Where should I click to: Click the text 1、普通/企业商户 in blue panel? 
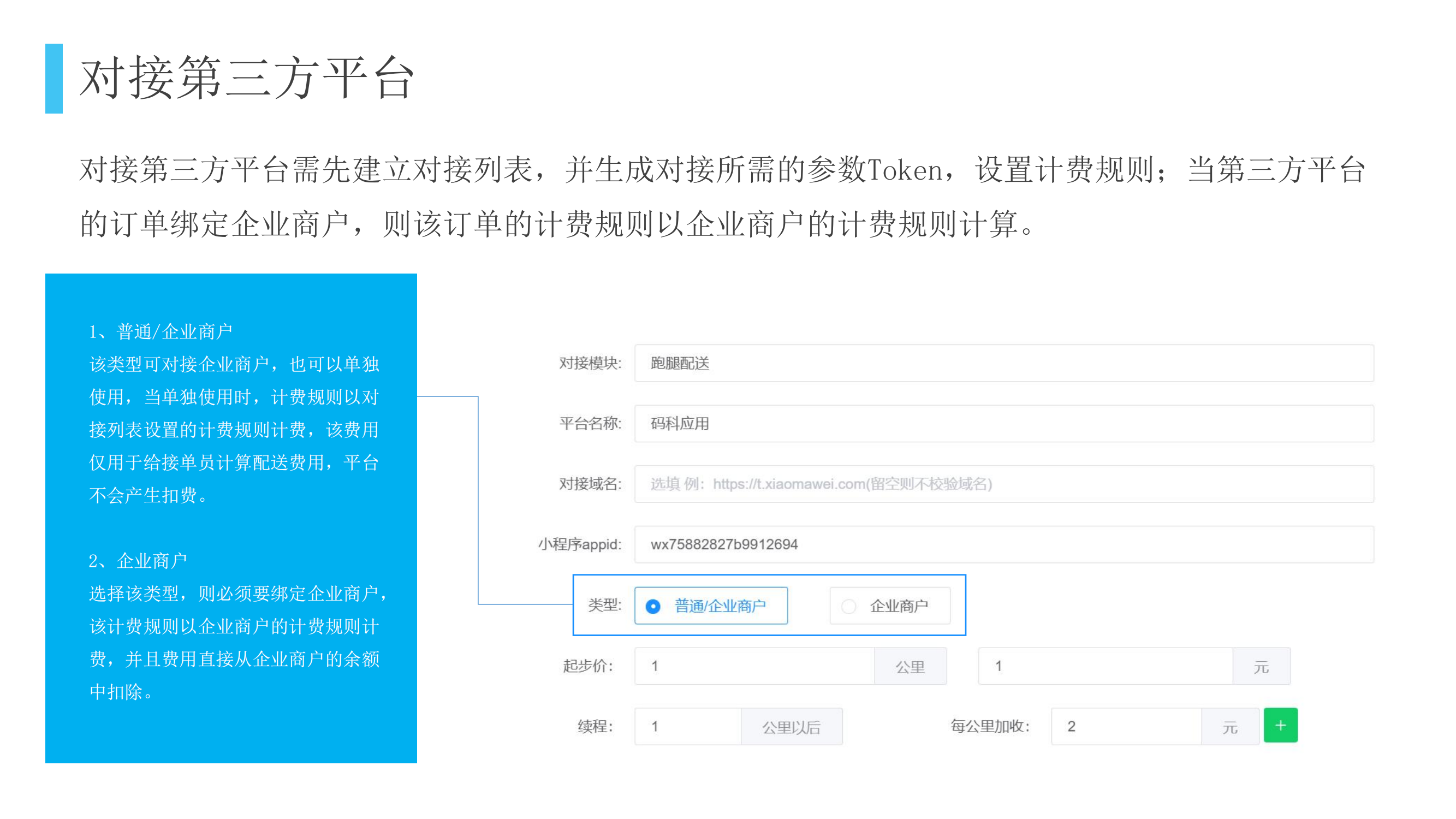(161, 331)
